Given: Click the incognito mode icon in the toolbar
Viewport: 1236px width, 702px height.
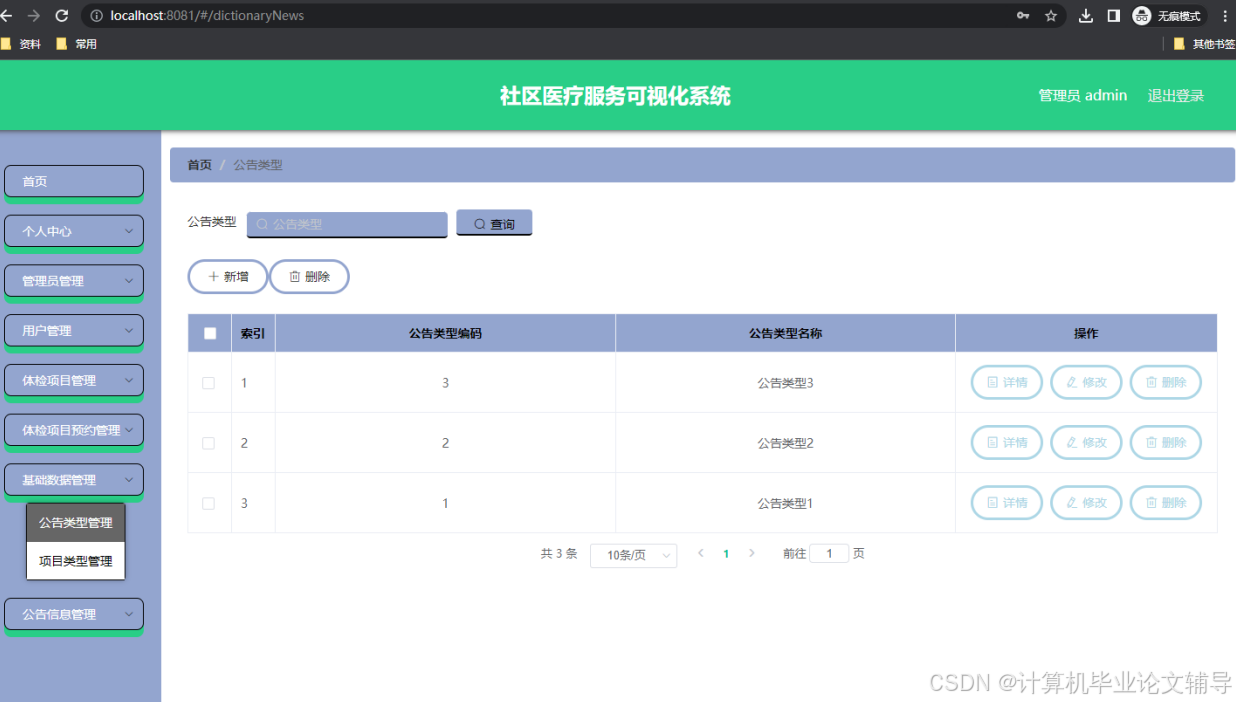Looking at the screenshot, I should [1141, 15].
